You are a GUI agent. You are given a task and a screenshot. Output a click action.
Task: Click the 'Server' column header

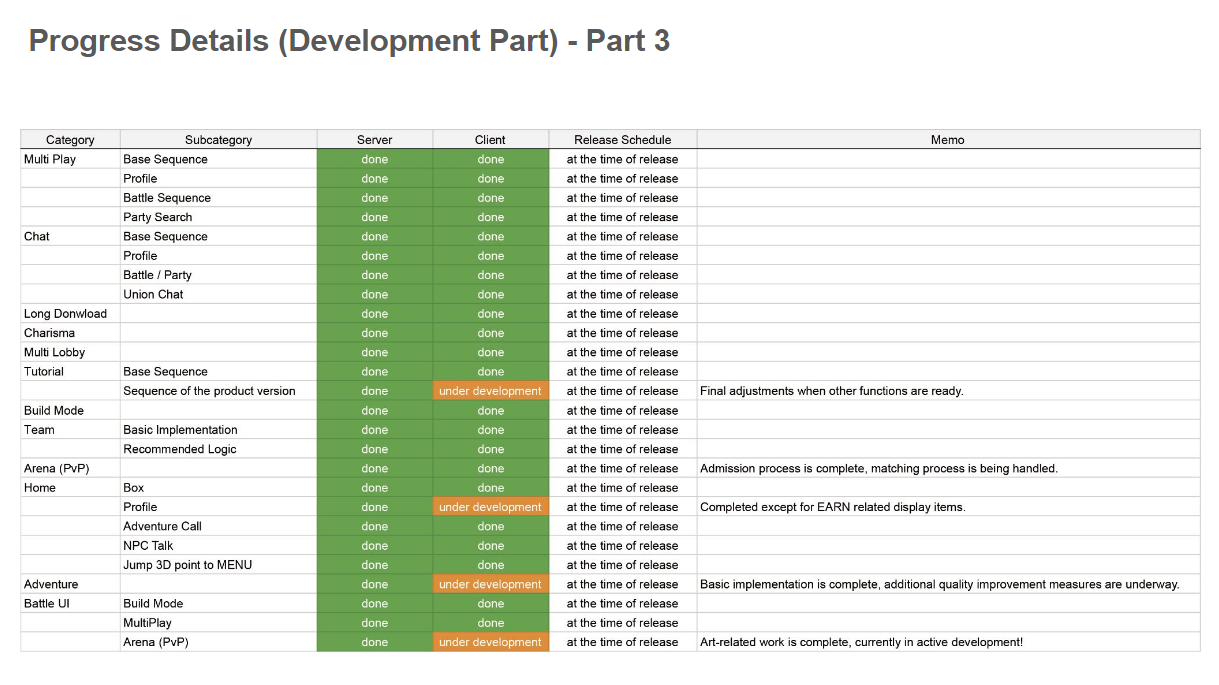coord(375,140)
